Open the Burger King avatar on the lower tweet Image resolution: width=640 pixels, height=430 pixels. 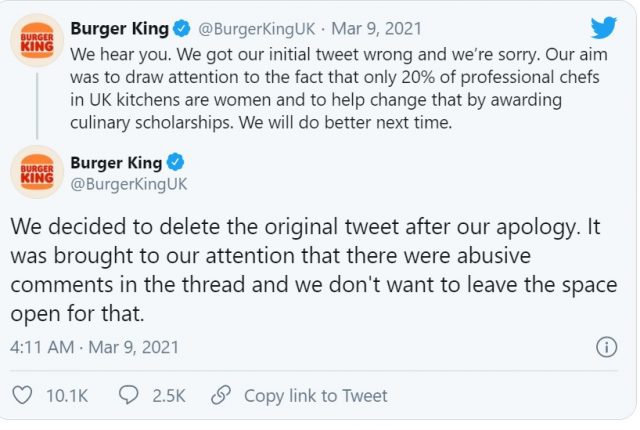[x=37, y=173]
